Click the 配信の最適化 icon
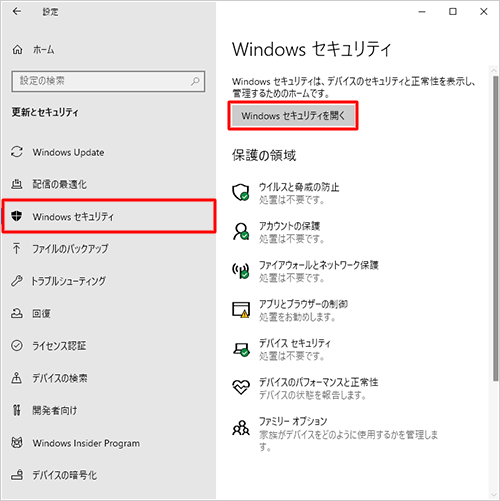 (x=17, y=184)
